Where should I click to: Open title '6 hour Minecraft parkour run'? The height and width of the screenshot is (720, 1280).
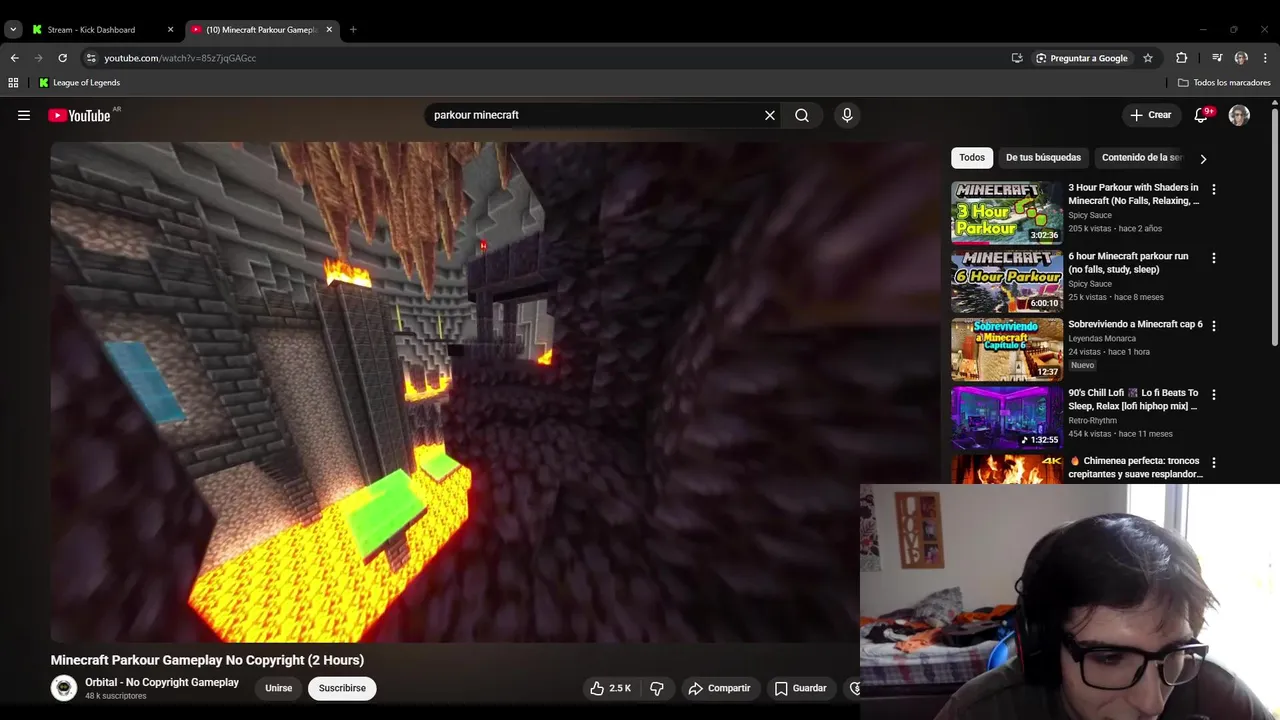point(1128,263)
